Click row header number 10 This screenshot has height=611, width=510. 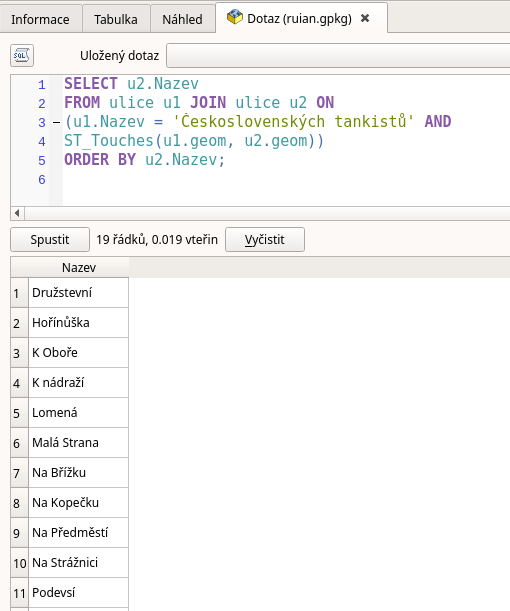pyautogui.click(x=19, y=563)
